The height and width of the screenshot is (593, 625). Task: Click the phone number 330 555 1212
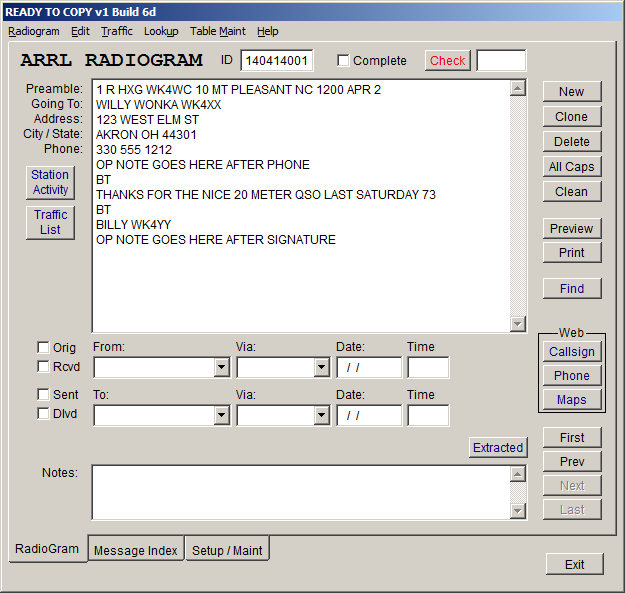(x=134, y=150)
